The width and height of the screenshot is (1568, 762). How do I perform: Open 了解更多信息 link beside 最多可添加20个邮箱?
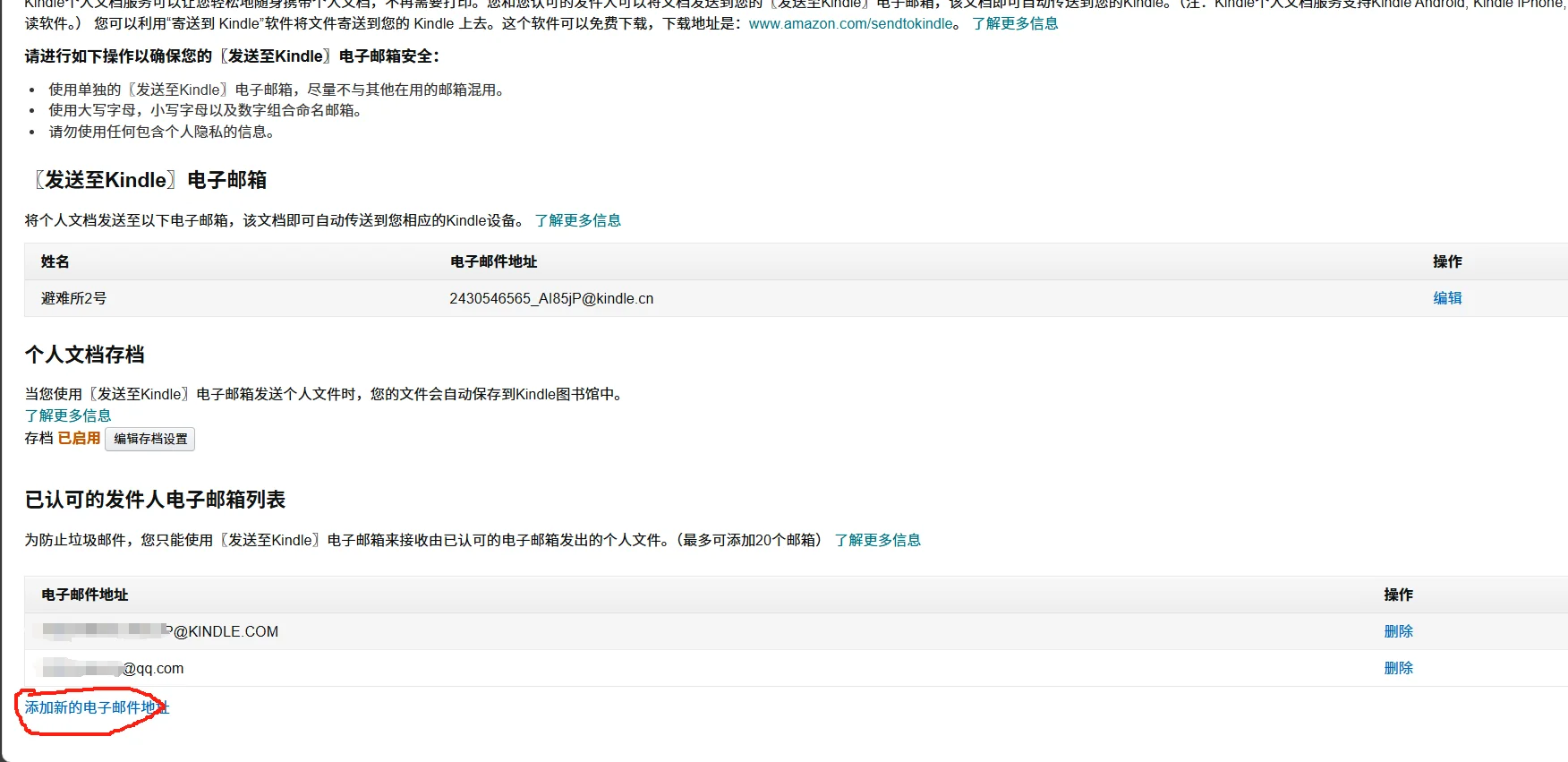coord(878,540)
